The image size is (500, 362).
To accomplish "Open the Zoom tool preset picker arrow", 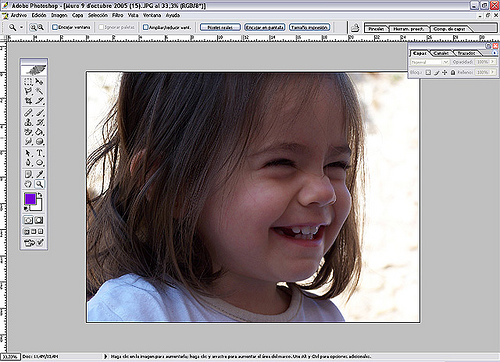I will 22,27.
